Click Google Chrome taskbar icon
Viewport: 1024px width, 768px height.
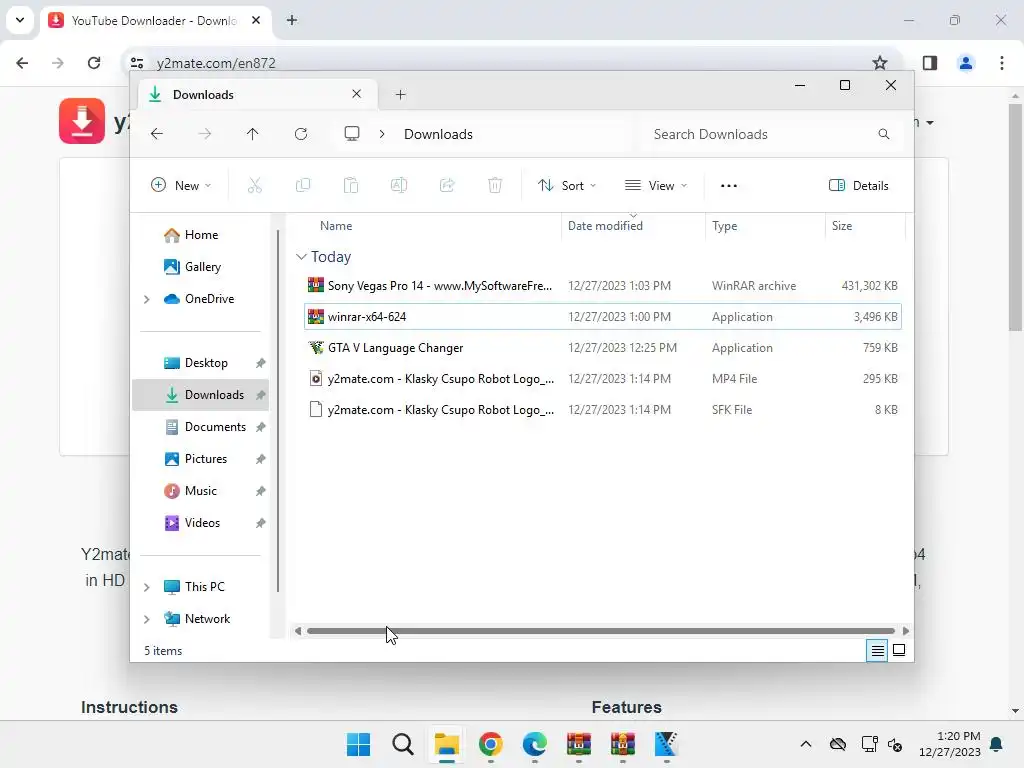[490, 744]
